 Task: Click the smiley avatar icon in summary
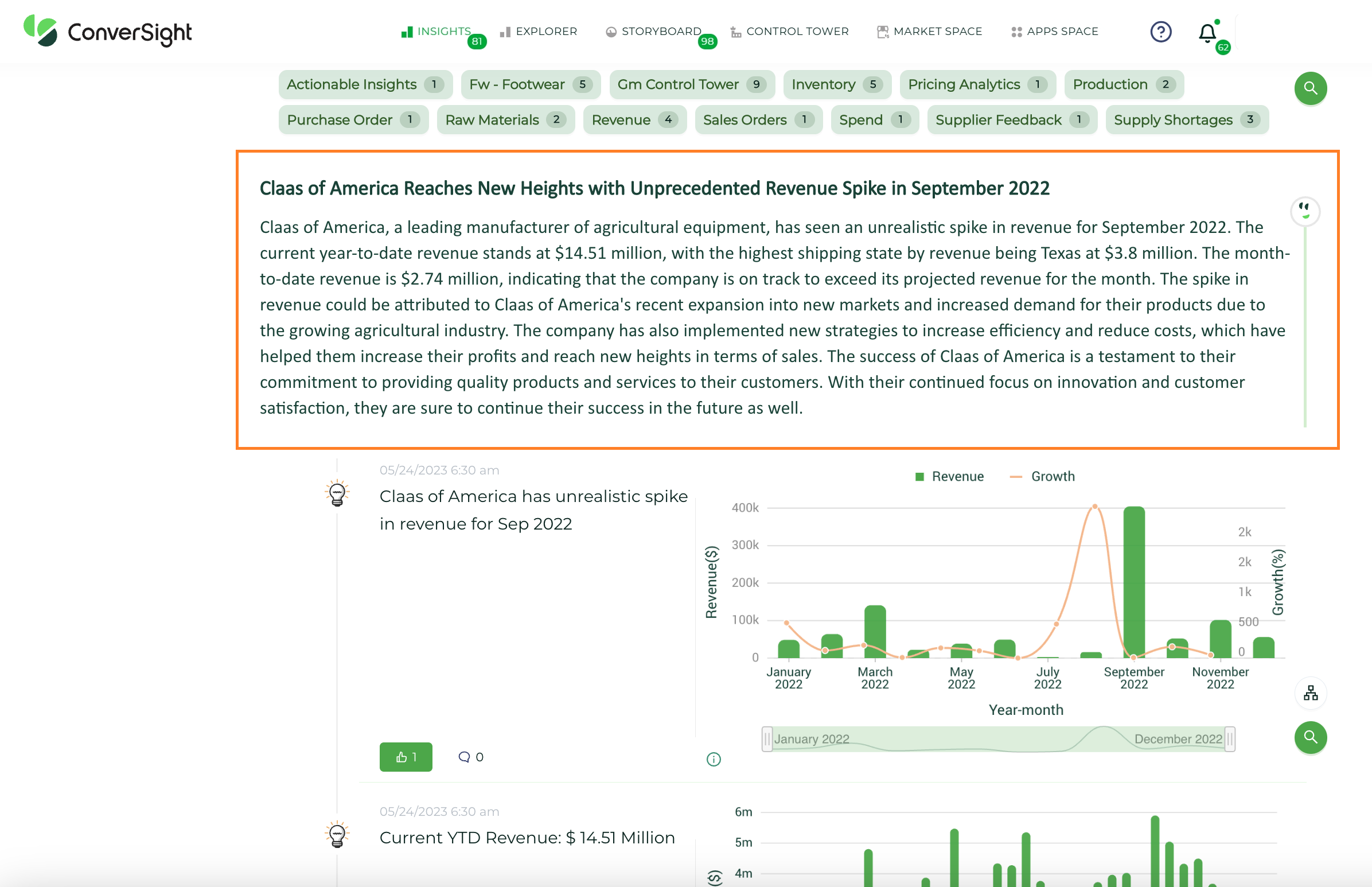pyautogui.click(x=1304, y=211)
